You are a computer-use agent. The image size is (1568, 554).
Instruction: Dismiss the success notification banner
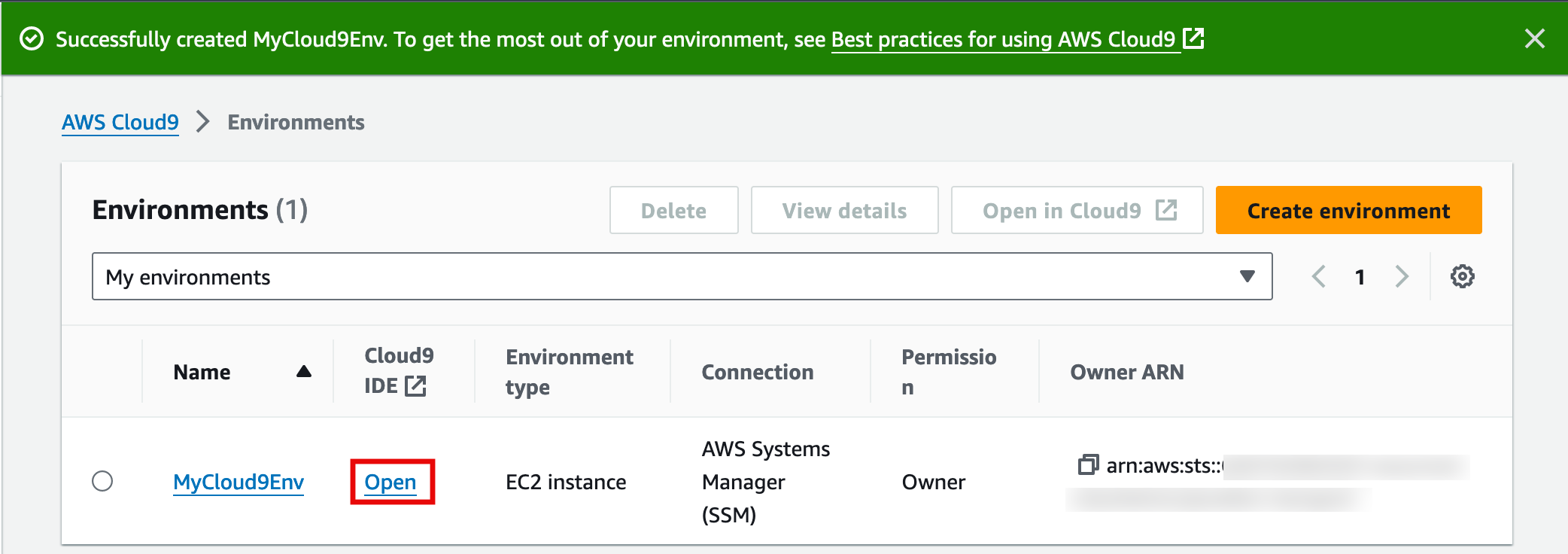(1534, 38)
